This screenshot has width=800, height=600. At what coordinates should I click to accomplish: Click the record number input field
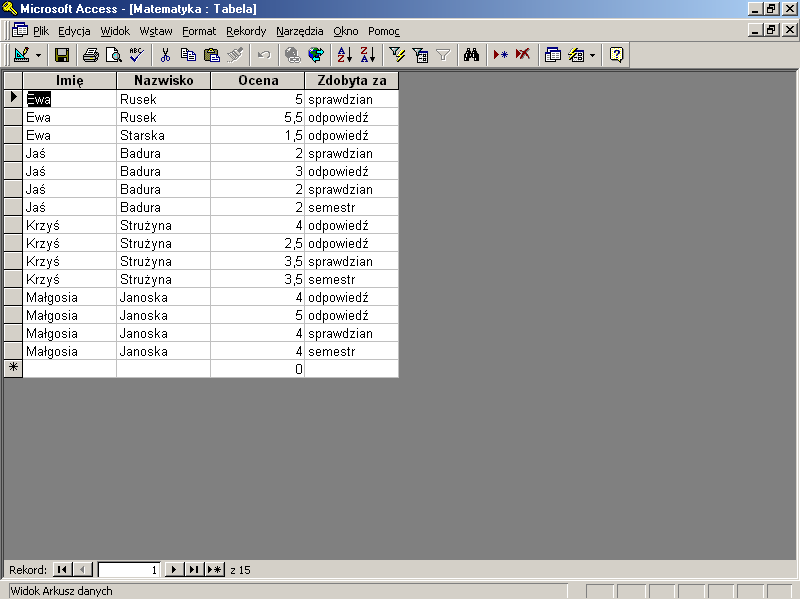tap(128, 569)
